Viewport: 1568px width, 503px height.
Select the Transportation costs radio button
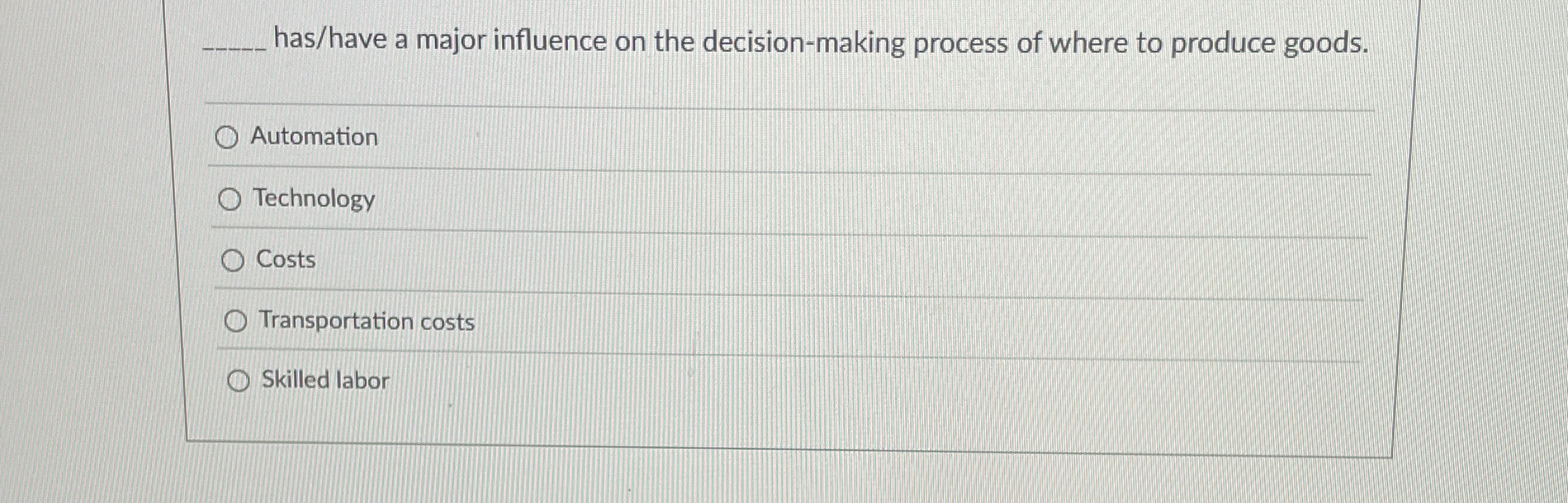click(x=236, y=320)
